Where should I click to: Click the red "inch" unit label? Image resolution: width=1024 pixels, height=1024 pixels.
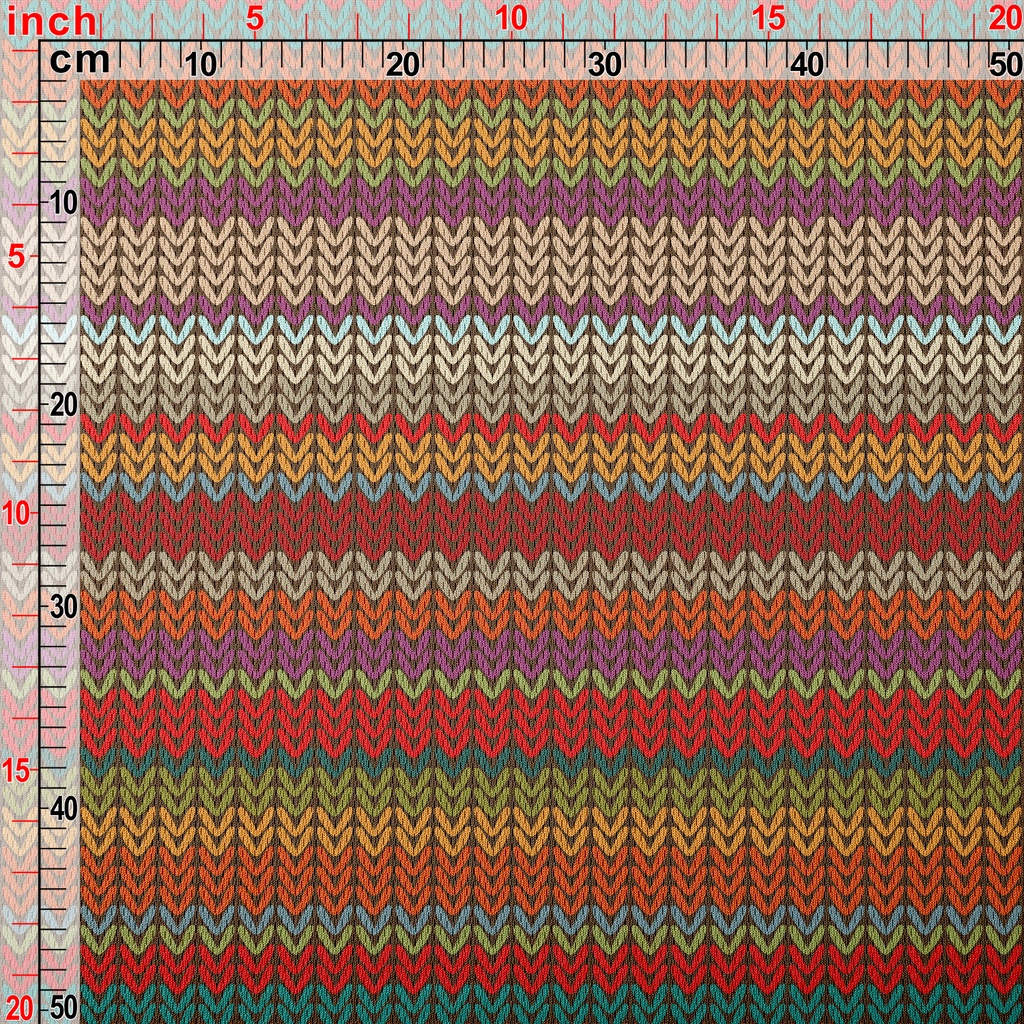[51, 23]
